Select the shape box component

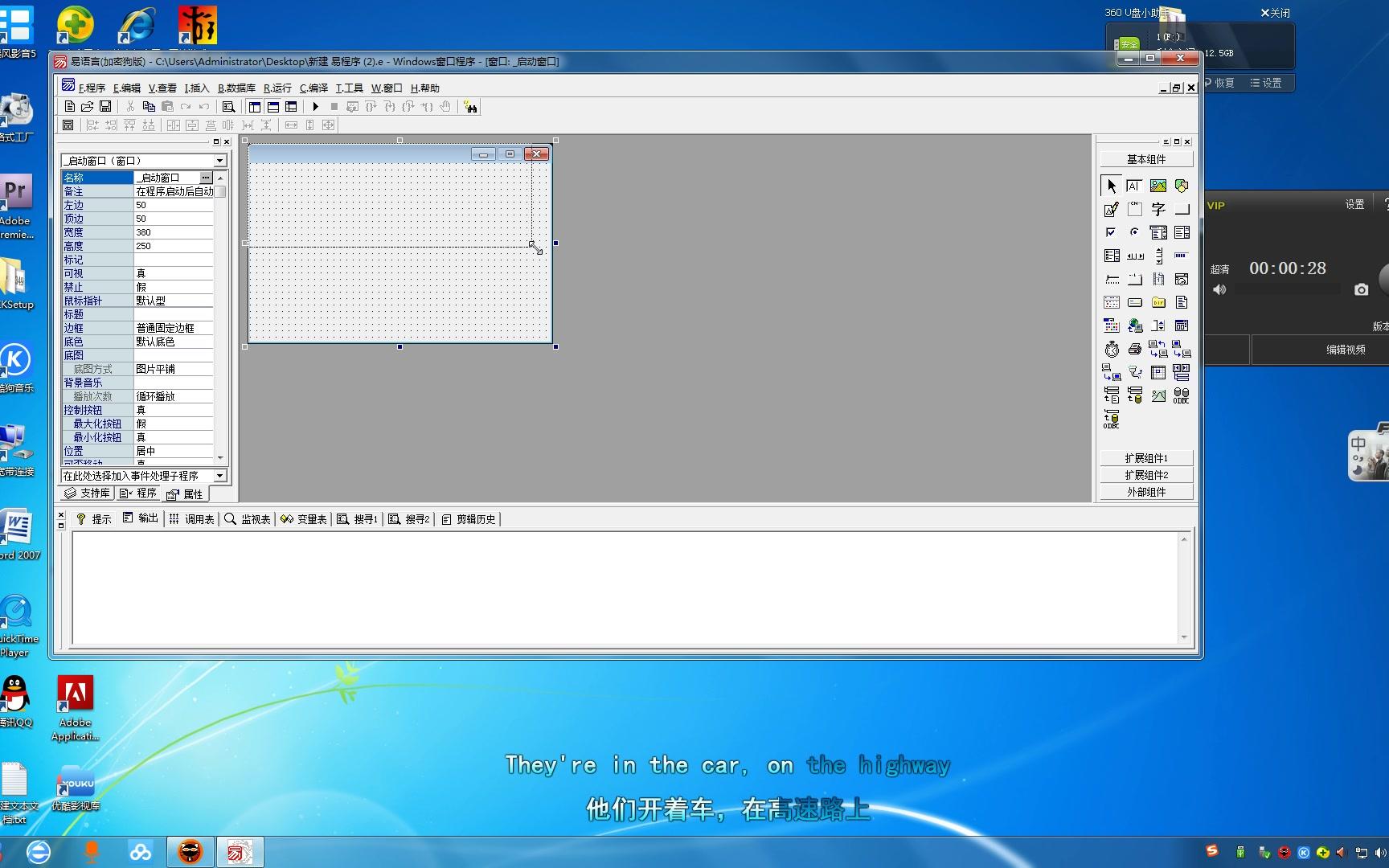1181,186
